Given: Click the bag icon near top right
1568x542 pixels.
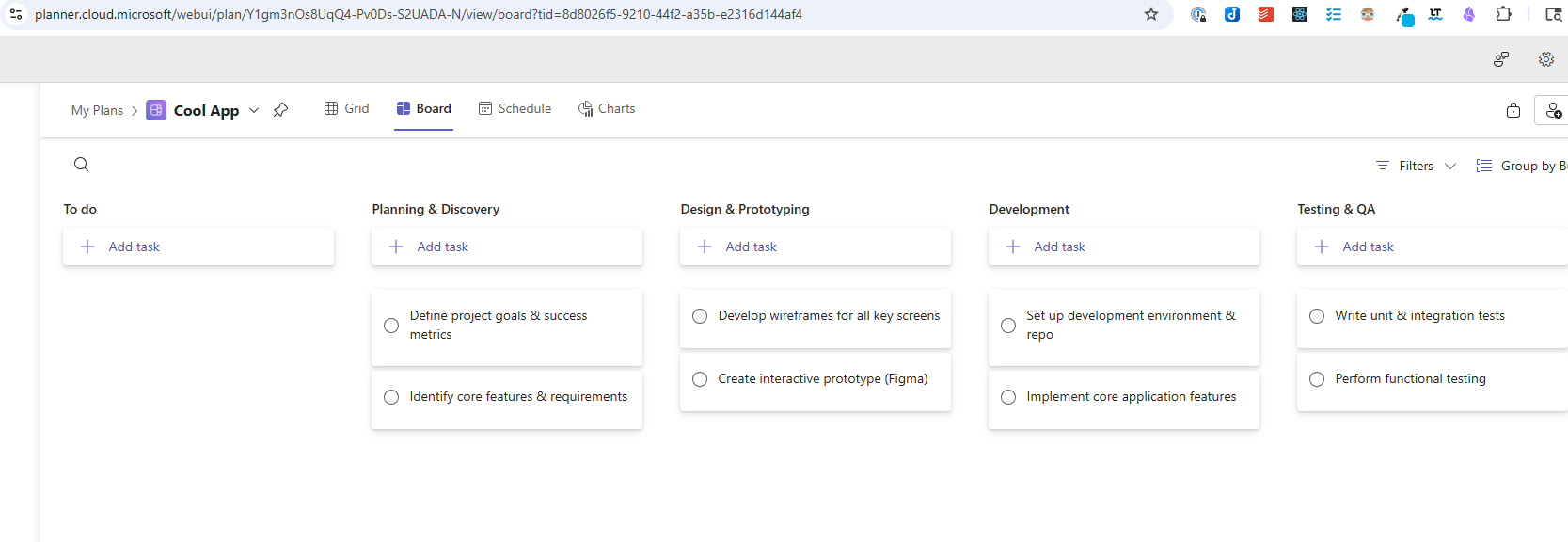Looking at the screenshot, I should [1513, 110].
